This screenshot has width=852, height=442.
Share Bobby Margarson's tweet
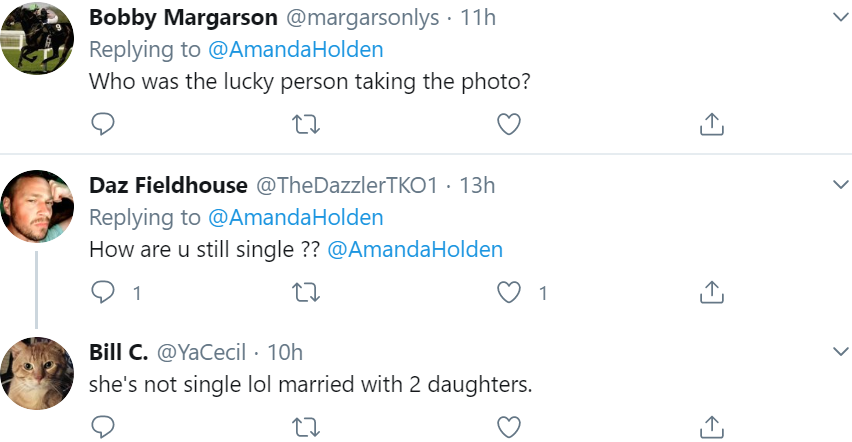tap(712, 124)
